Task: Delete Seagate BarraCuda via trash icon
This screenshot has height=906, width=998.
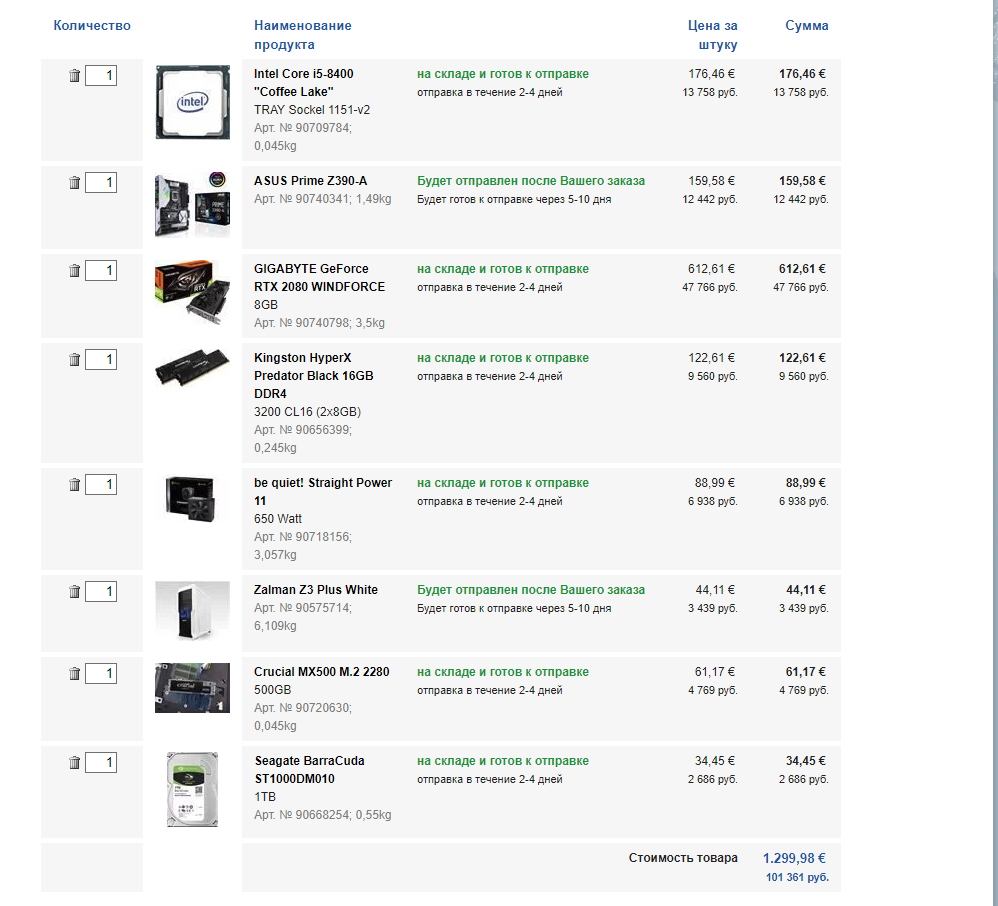Action: [74, 763]
